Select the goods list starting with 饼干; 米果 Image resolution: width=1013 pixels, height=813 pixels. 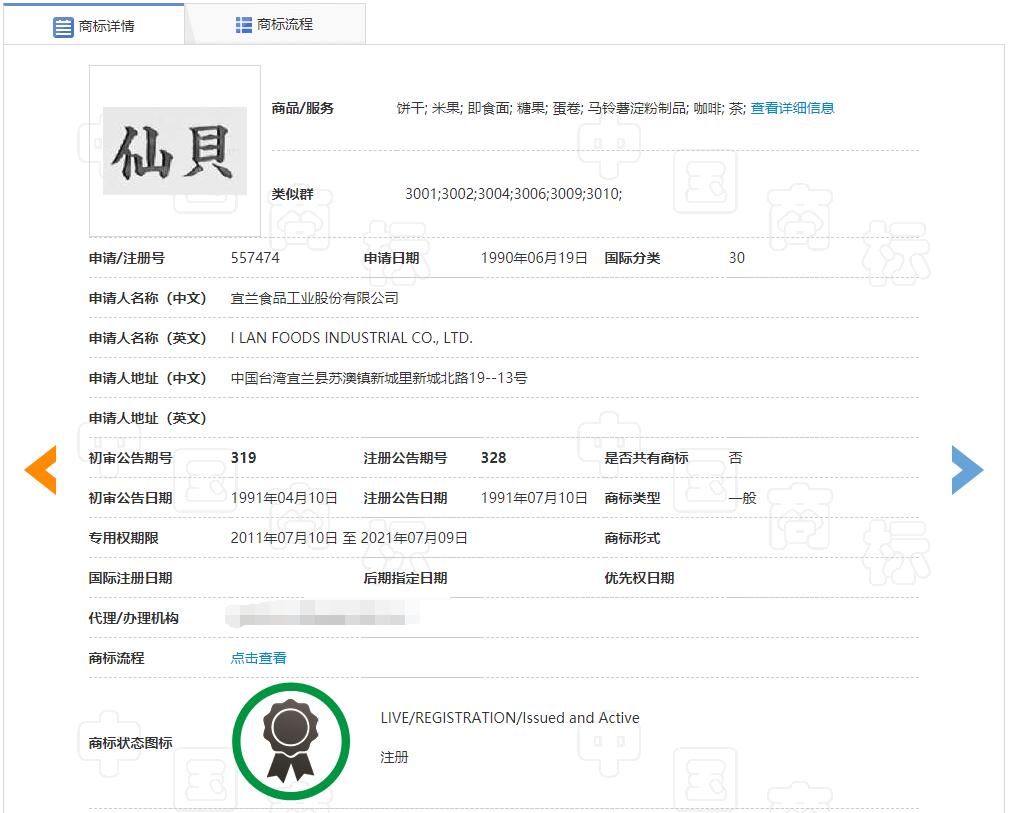[571, 108]
